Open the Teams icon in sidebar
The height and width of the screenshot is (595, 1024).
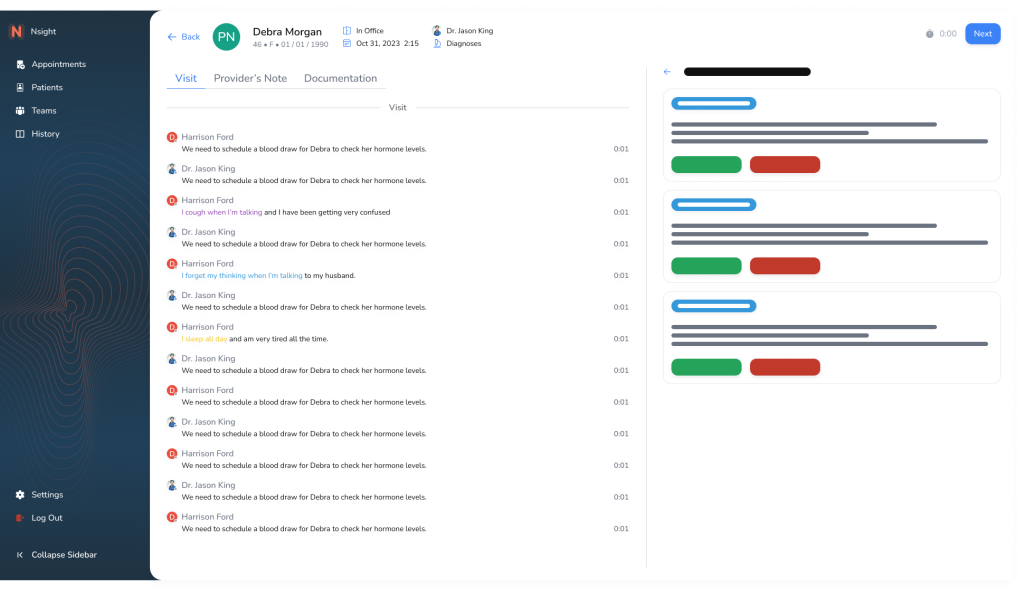pos(20,111)
